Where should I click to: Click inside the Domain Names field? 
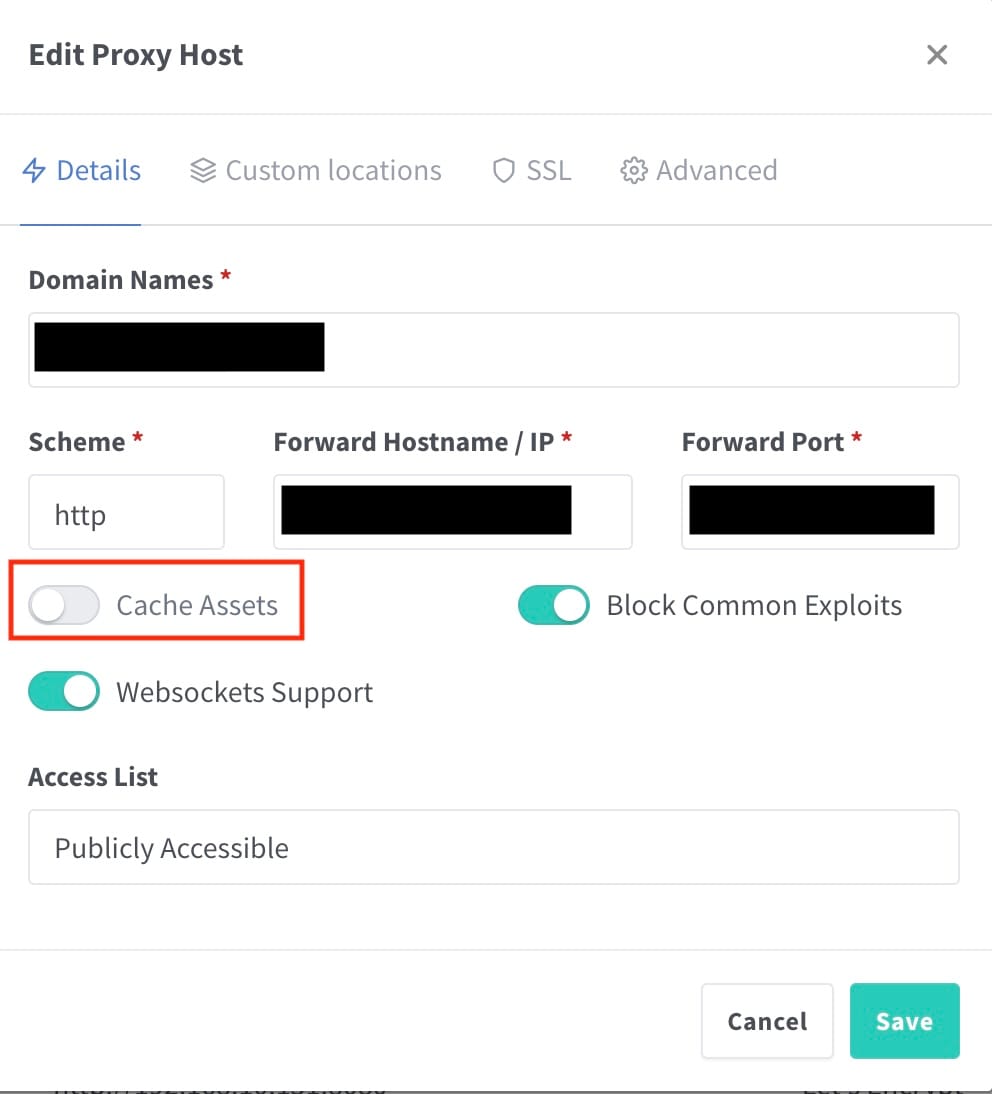(494, 349)
